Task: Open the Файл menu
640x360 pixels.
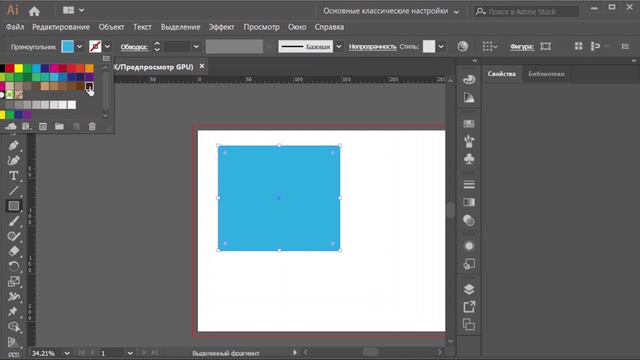Action: (15, 27)
